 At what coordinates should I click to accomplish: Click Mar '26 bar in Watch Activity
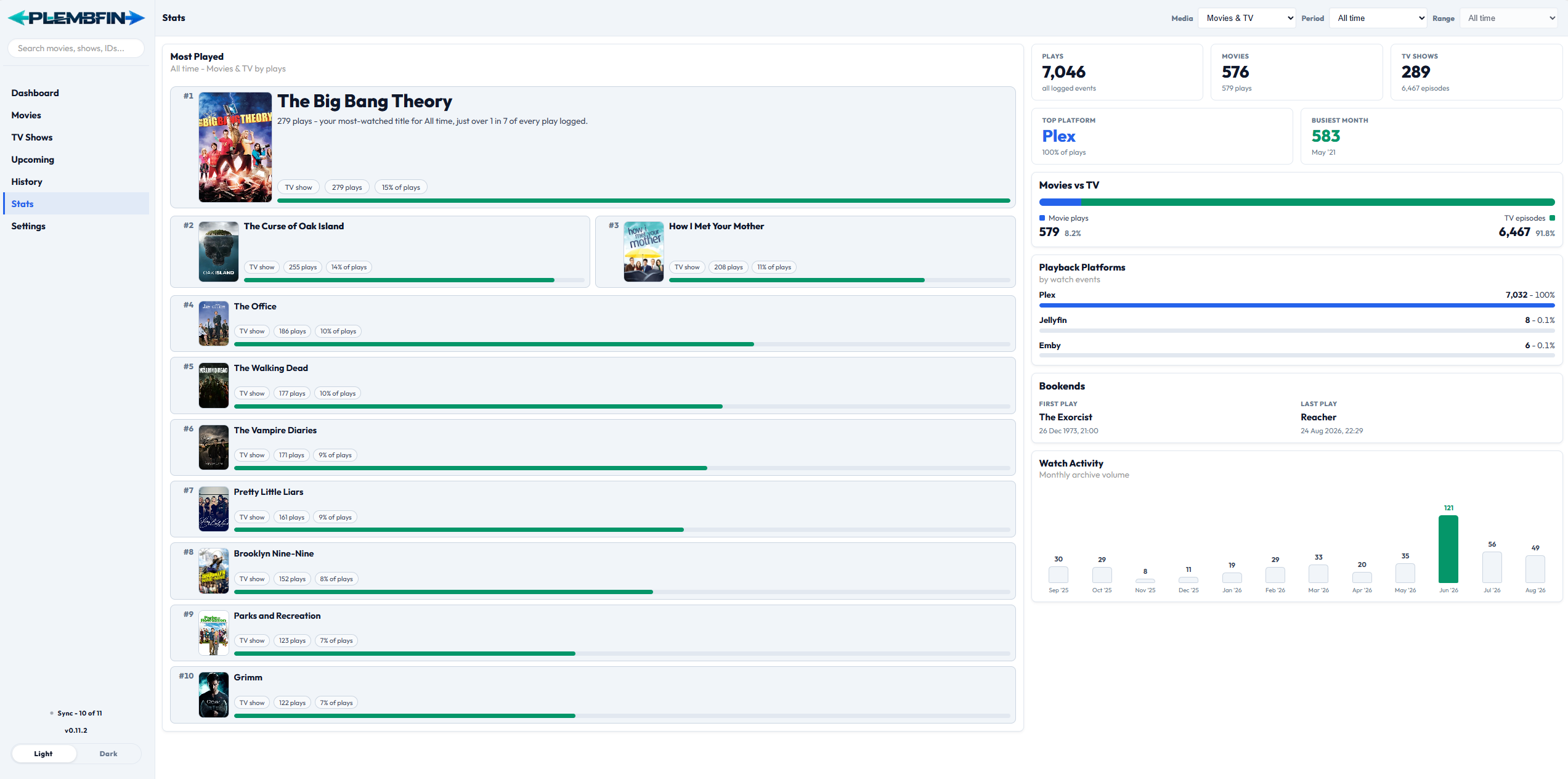click(x=1318, y=574)
